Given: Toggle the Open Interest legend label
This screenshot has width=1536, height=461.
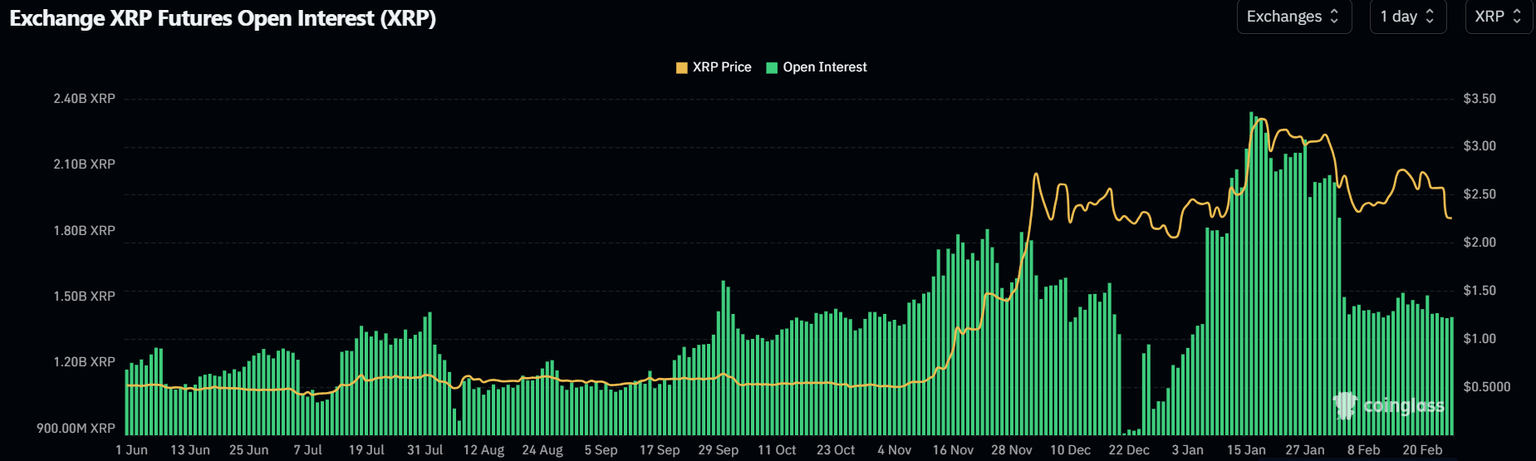Looking at the screenshot, I should (x=824, y=67).
